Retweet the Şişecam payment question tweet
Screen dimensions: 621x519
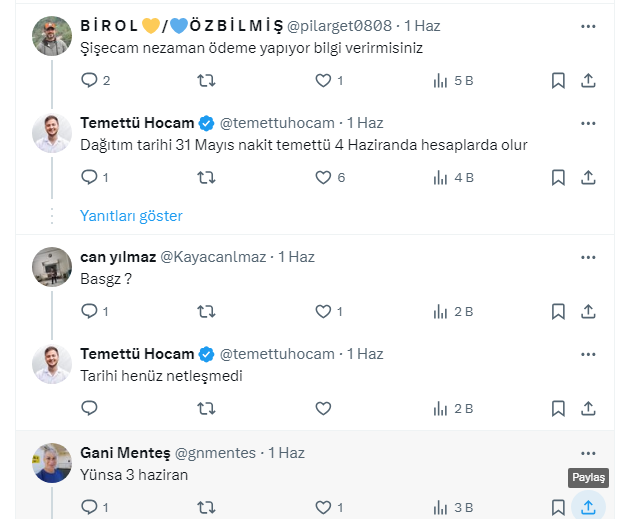coord(206,81)
